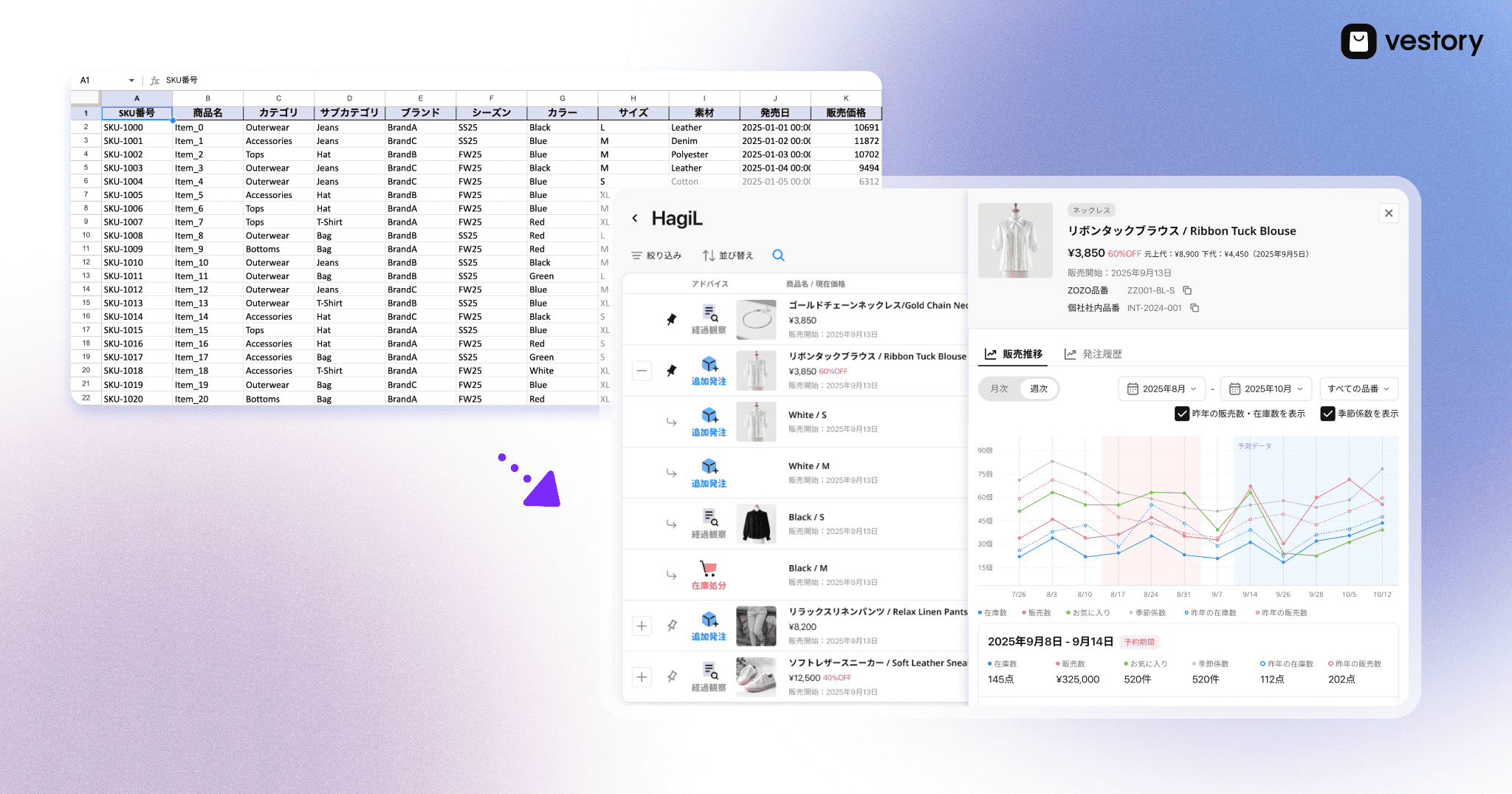1512x794 pixels.
Task: Open the Black / S shirt thumbnail
Action: pos(756,524)
